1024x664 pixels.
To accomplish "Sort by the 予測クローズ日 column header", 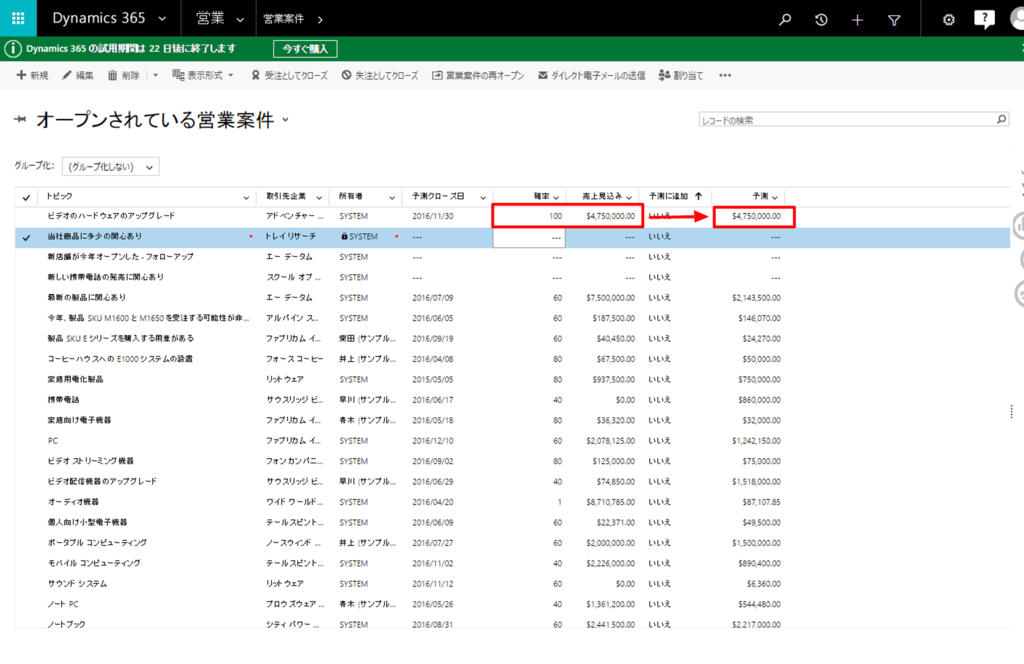I will click(x=438, y=196).
